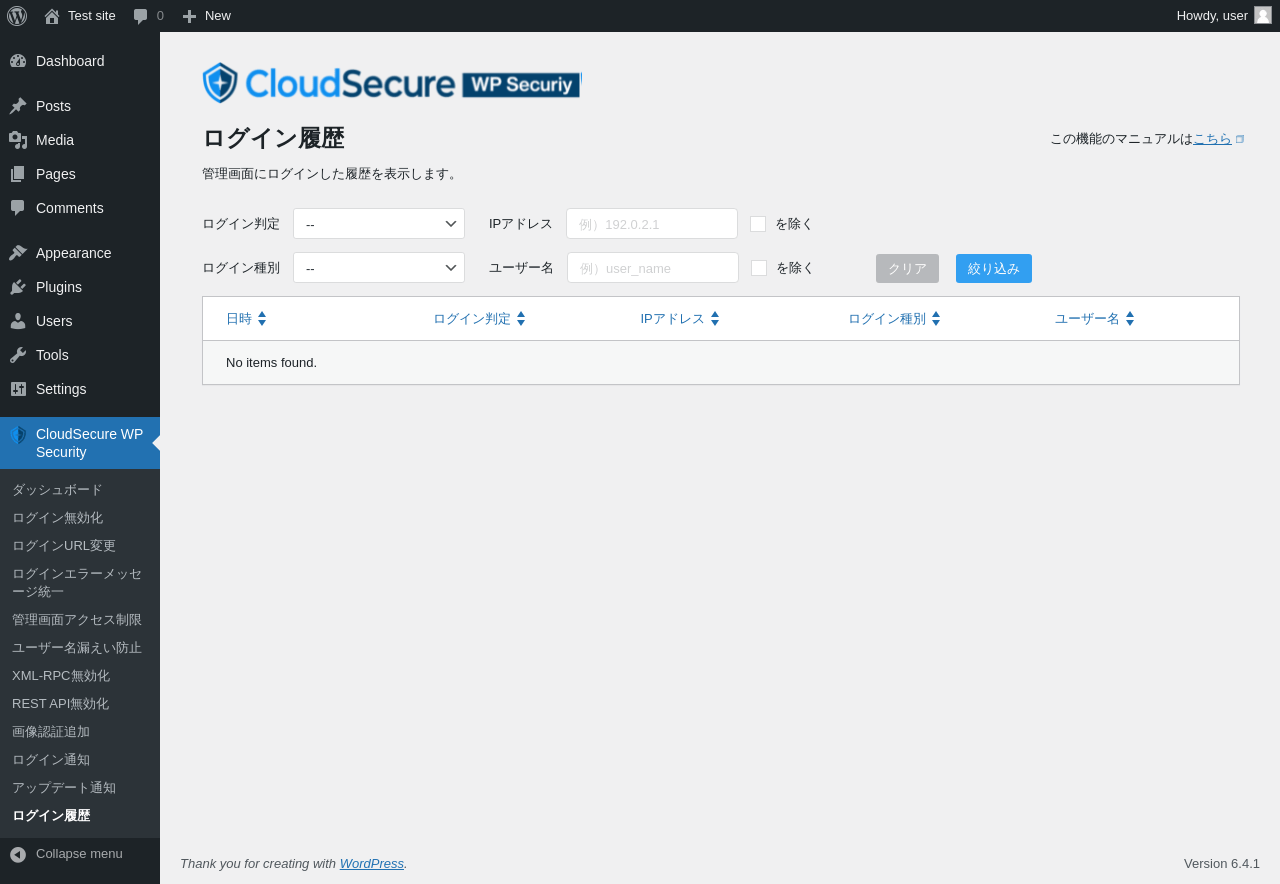Click the CloudSecure WP Security logo
This screenshot has width=1280, height=884.
[391, 83]
